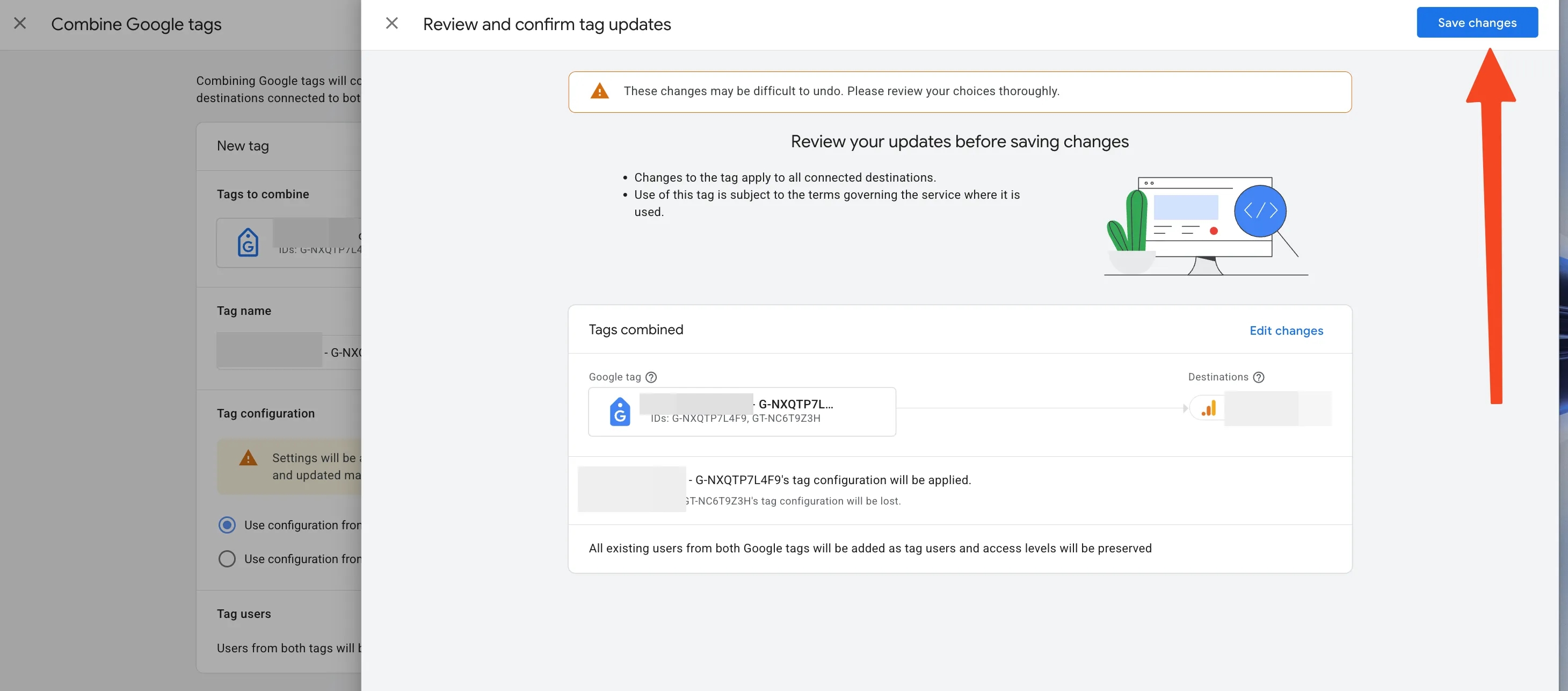This screenshot has width=1568, height=691.
Task: Click the warning icon in Tag configuration notice
Action: [x=248, y=458]
